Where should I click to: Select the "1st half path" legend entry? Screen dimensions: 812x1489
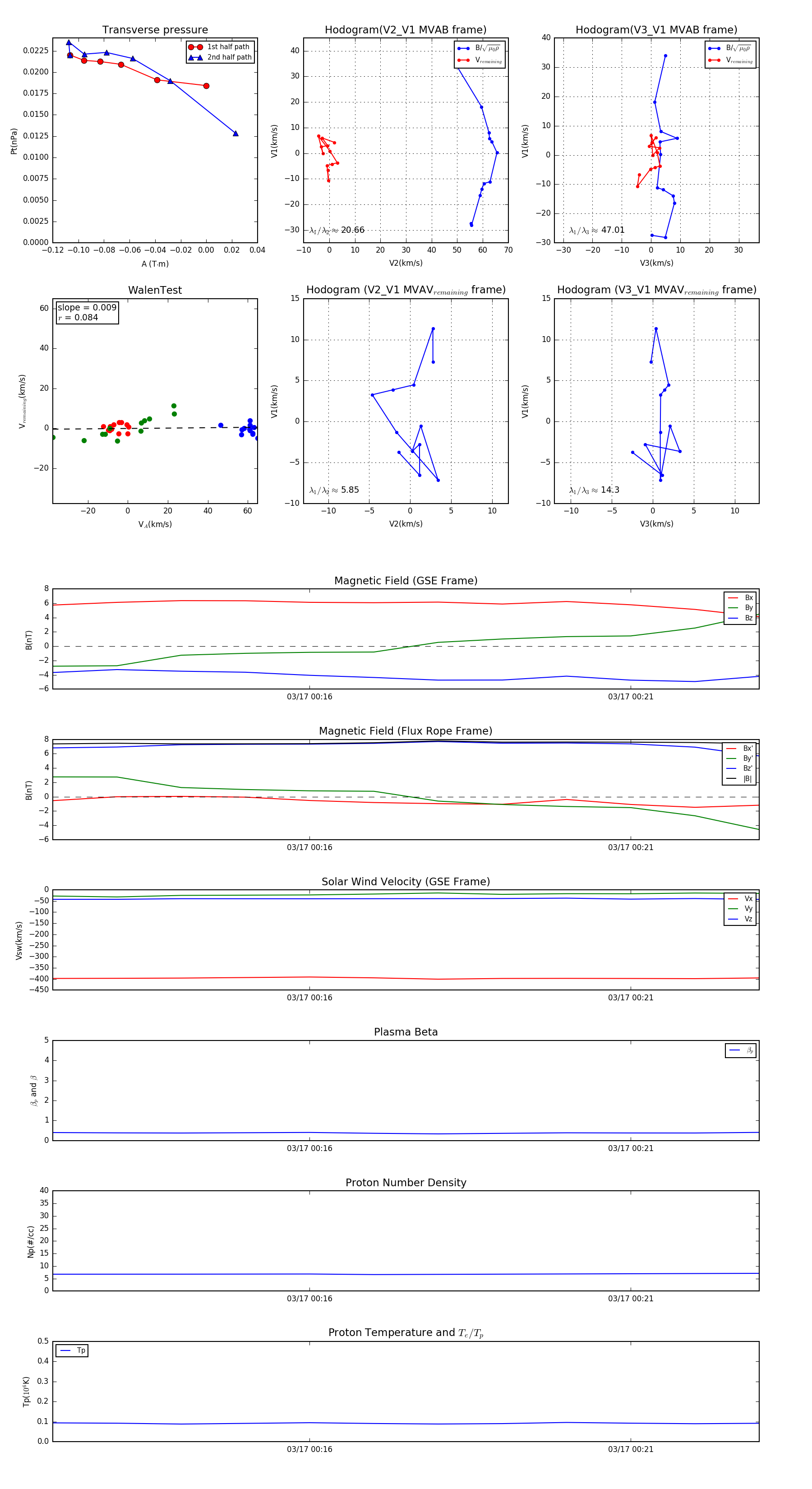click(220, 47)
